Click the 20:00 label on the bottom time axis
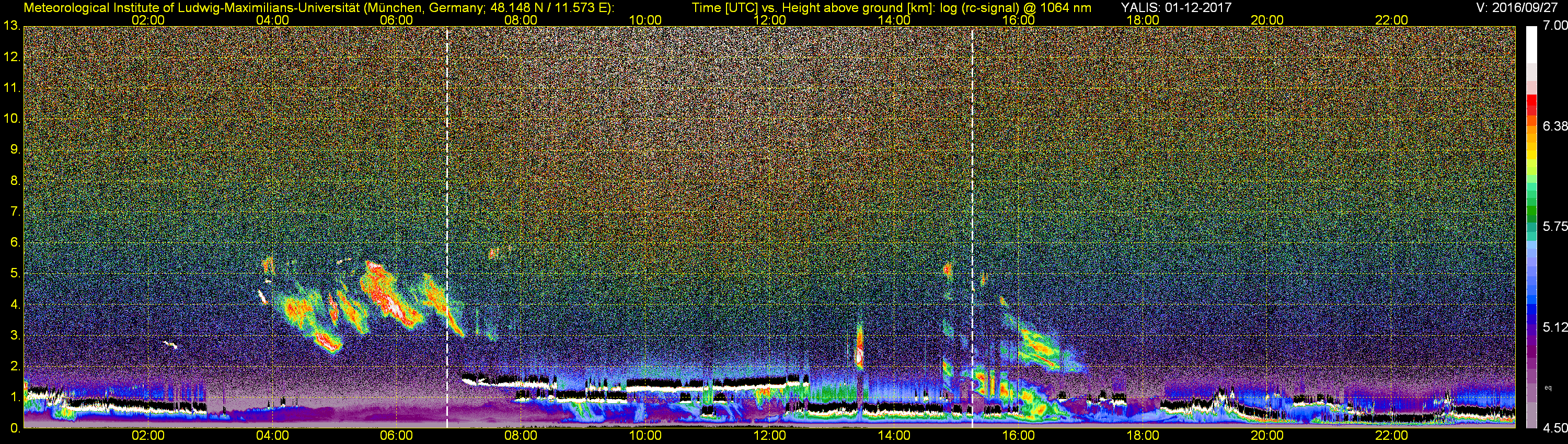Image resolution: width=1568 pixels, height=444 pixels. click(x=1267, y=436)
